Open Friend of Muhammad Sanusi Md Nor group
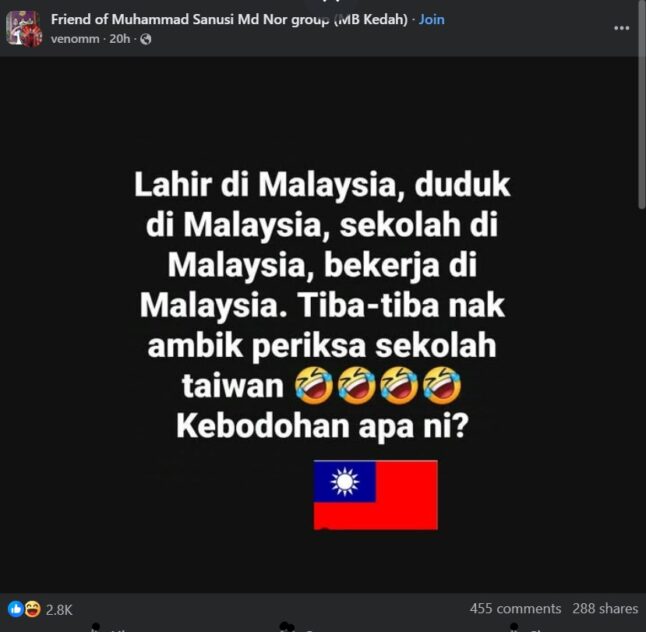Image resolution: width=646 pixels, height=632 pixels. click(229, 19)
